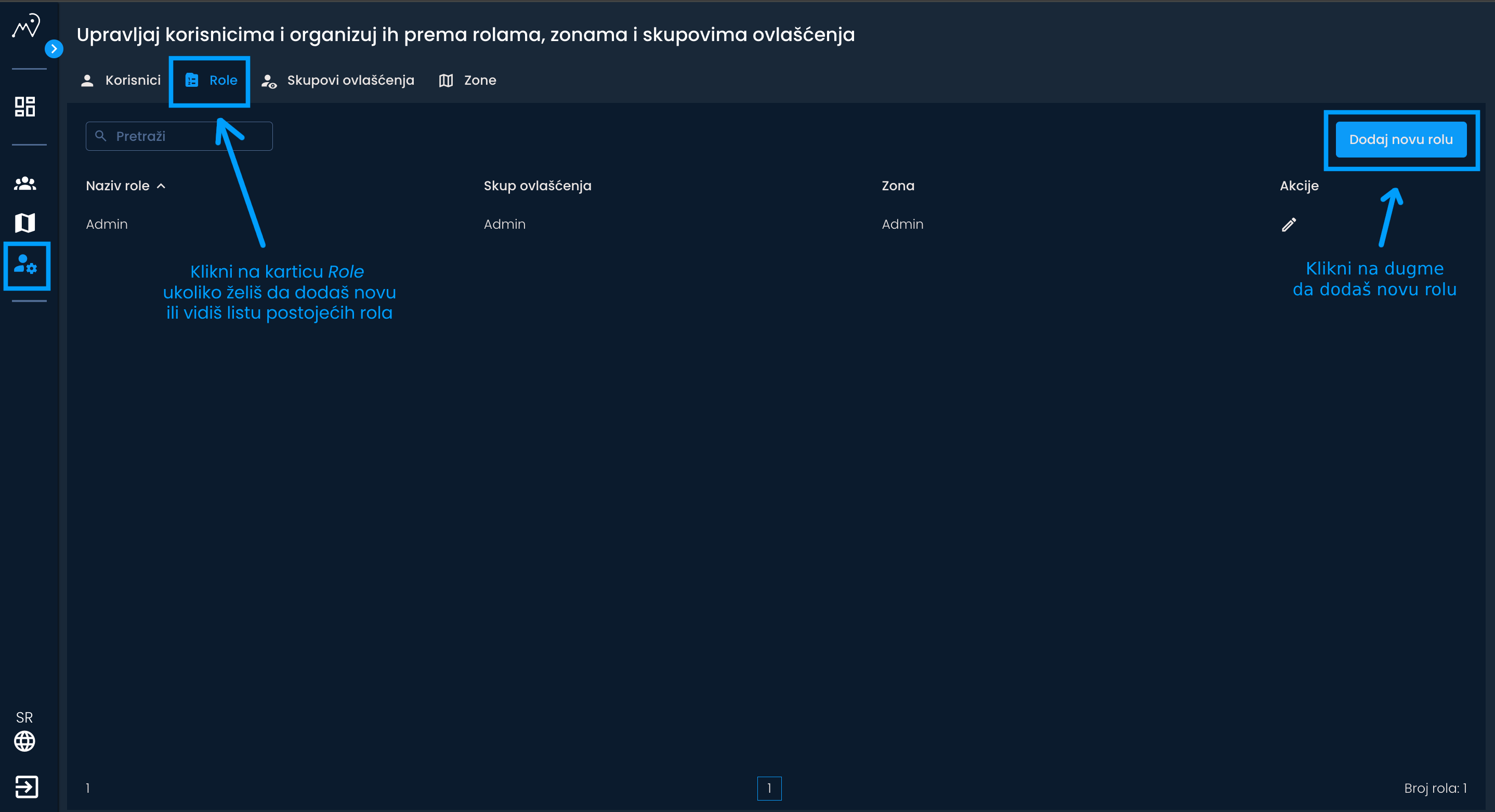Open user management settings sidebar icon
The width and height of the screenshot is (1495, 812).
(x=26, y=266)
